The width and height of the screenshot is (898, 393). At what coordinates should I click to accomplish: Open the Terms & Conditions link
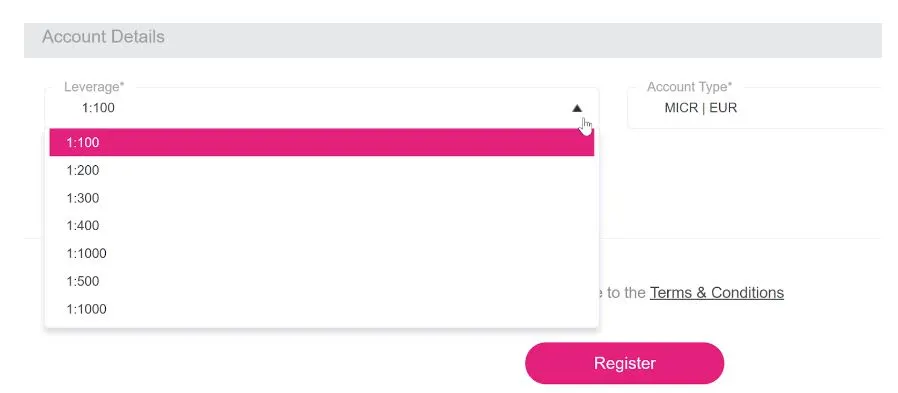tap(716, 293)
